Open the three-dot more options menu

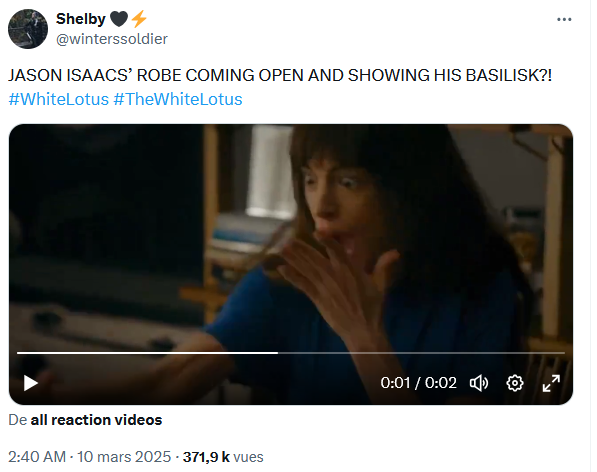564,19
